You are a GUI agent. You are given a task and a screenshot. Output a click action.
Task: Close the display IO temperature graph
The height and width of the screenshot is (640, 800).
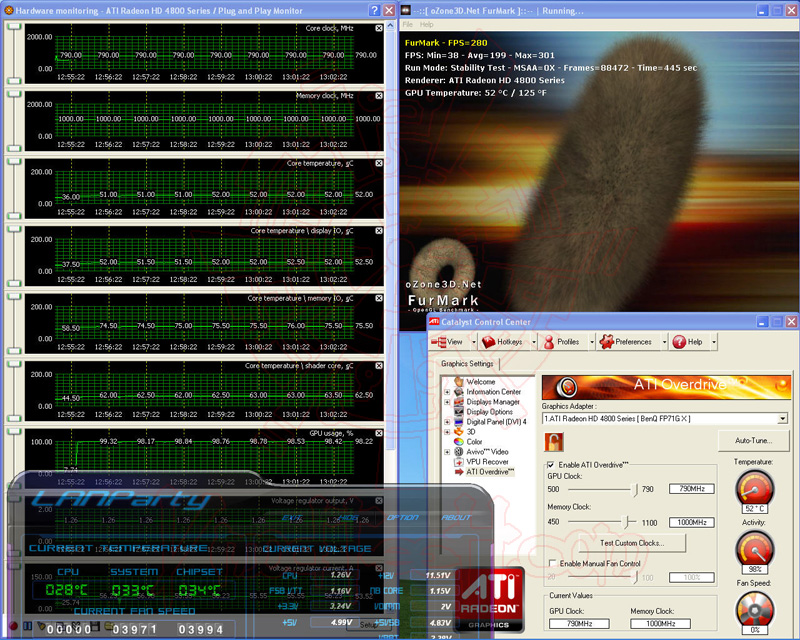pyautogui.click(x=379, y=231)
